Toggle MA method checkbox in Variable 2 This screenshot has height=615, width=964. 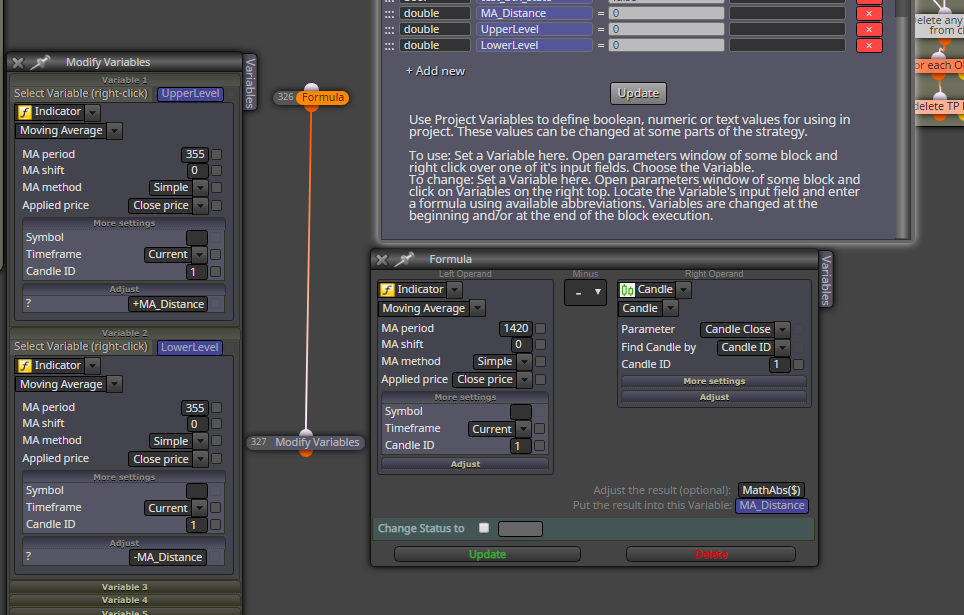pos(216,441)
